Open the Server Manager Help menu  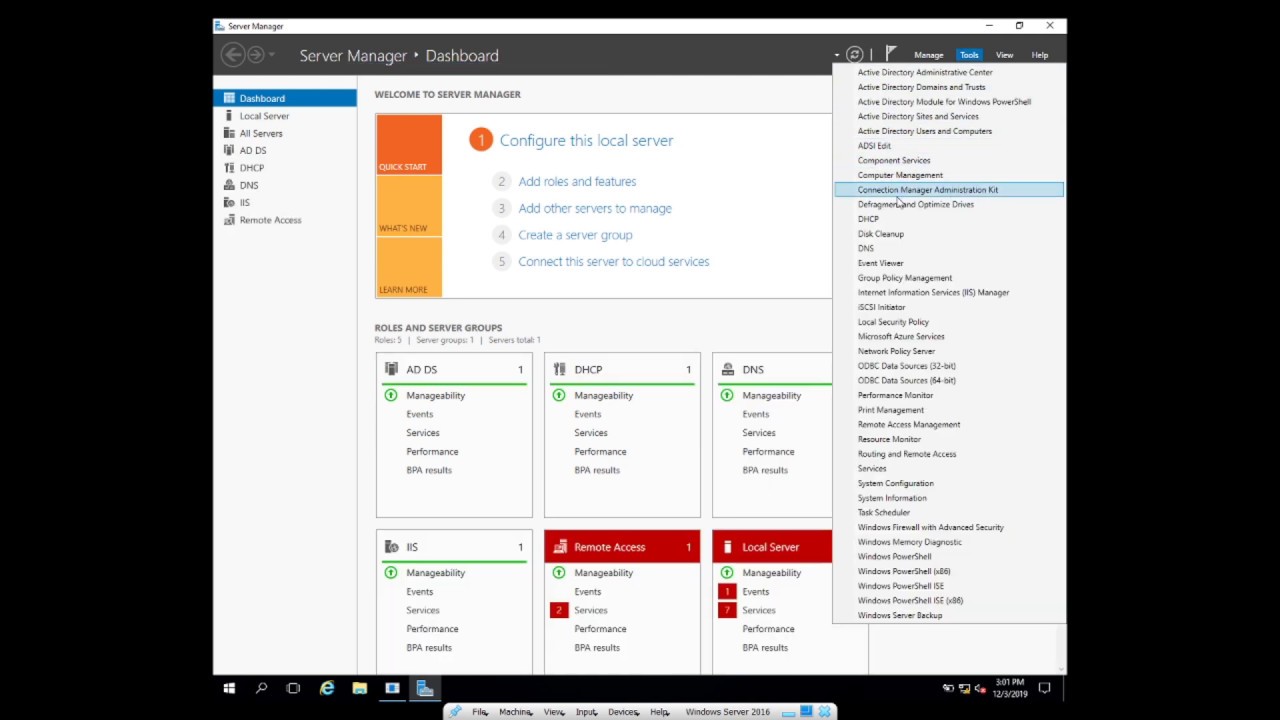[x=1040, y=55]
